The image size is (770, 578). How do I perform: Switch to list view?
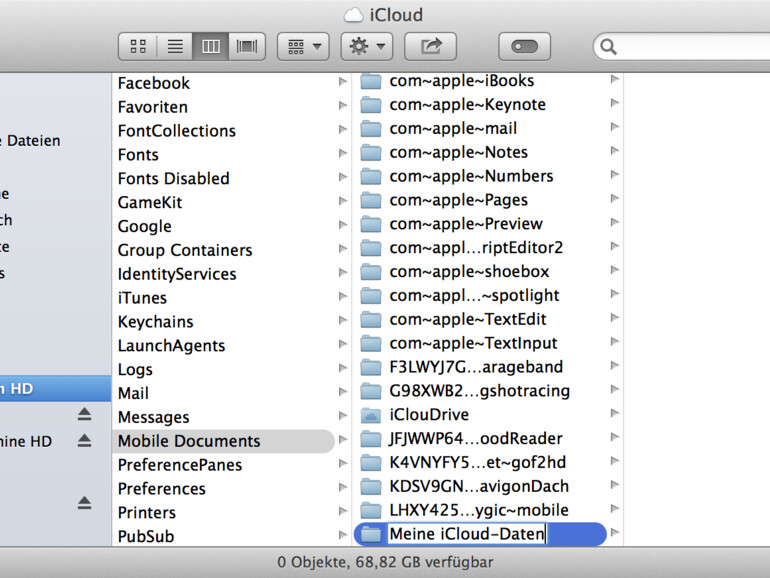point(175,47)
